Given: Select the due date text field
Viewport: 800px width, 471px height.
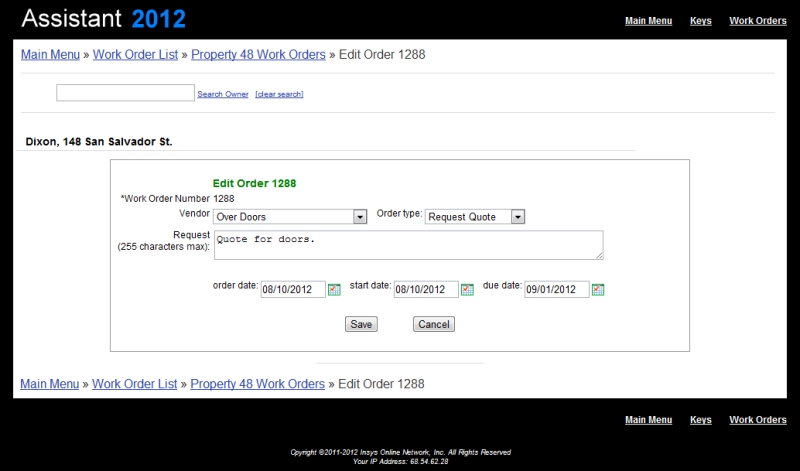Looking at the screenshot, I should (x=556, y=290).
